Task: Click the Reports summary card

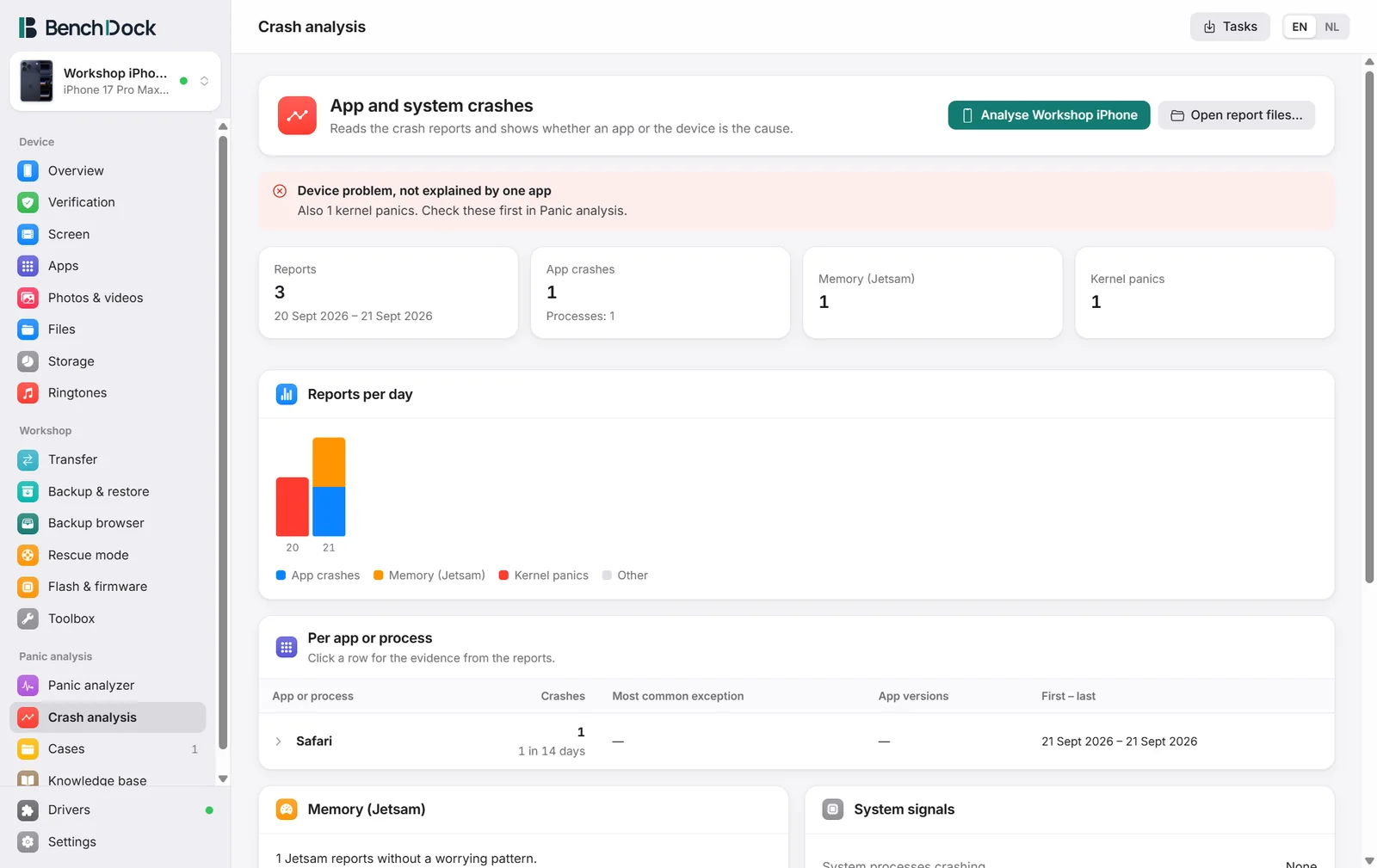Action: (x=388, y=292)
